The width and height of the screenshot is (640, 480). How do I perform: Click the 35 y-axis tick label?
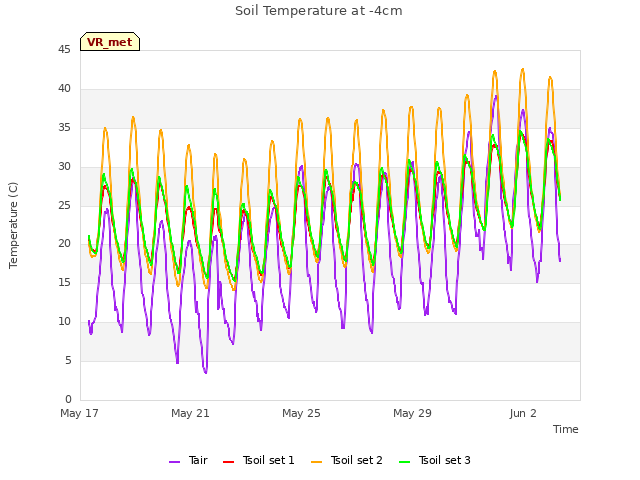coord(64,128)
